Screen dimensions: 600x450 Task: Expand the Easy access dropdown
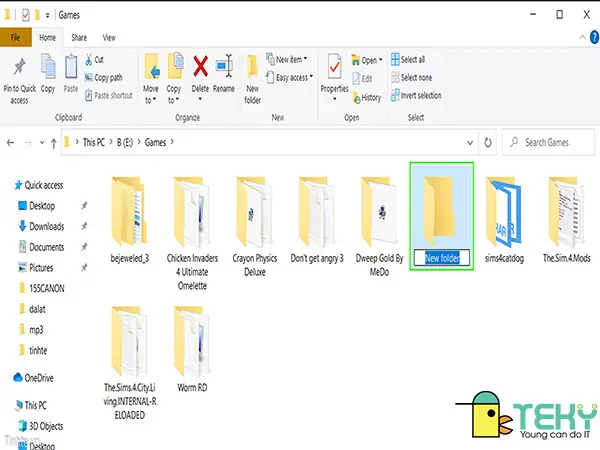pyautogui.click(x=311, y=77)
